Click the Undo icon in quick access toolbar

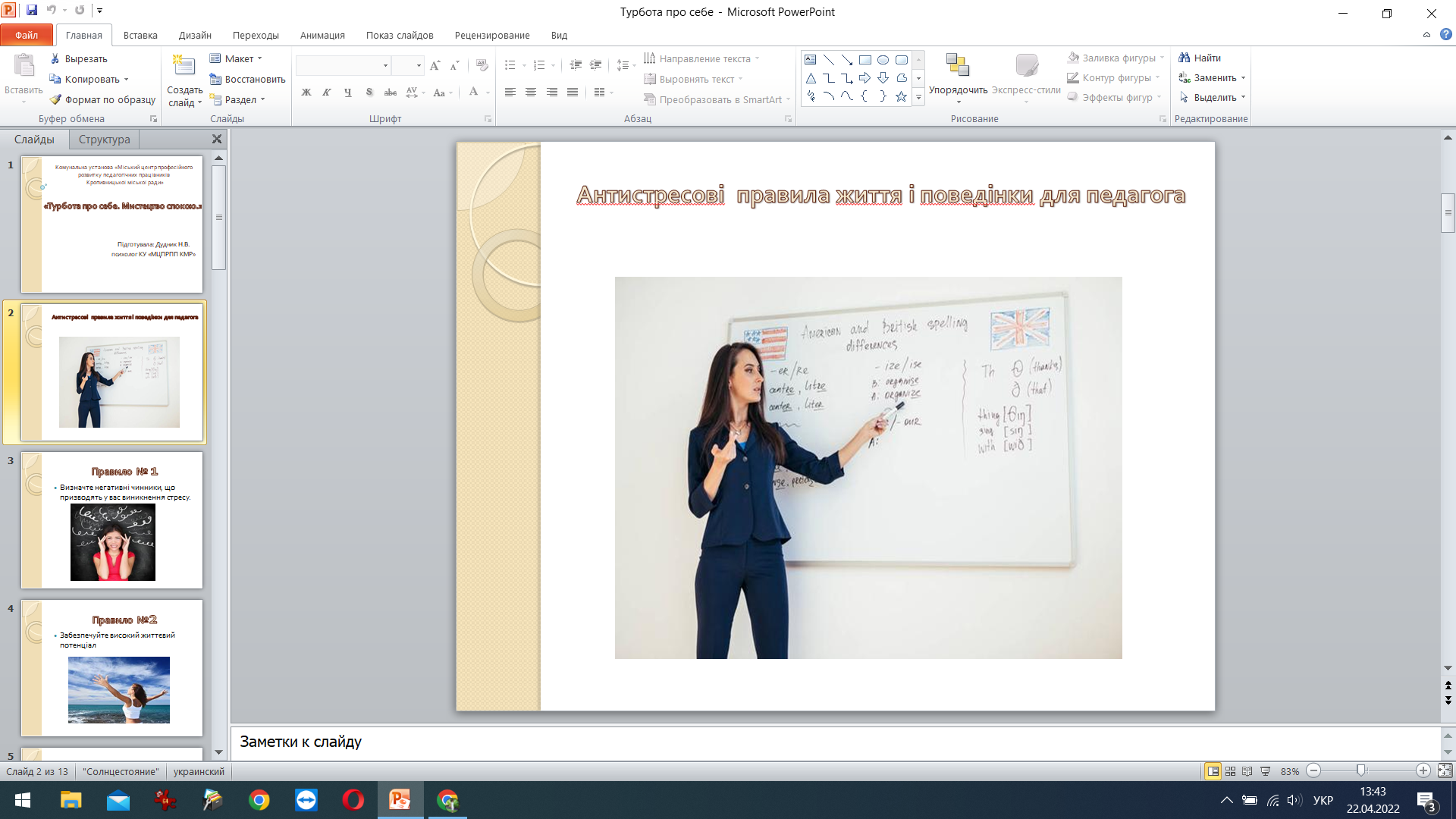[52, 11]
